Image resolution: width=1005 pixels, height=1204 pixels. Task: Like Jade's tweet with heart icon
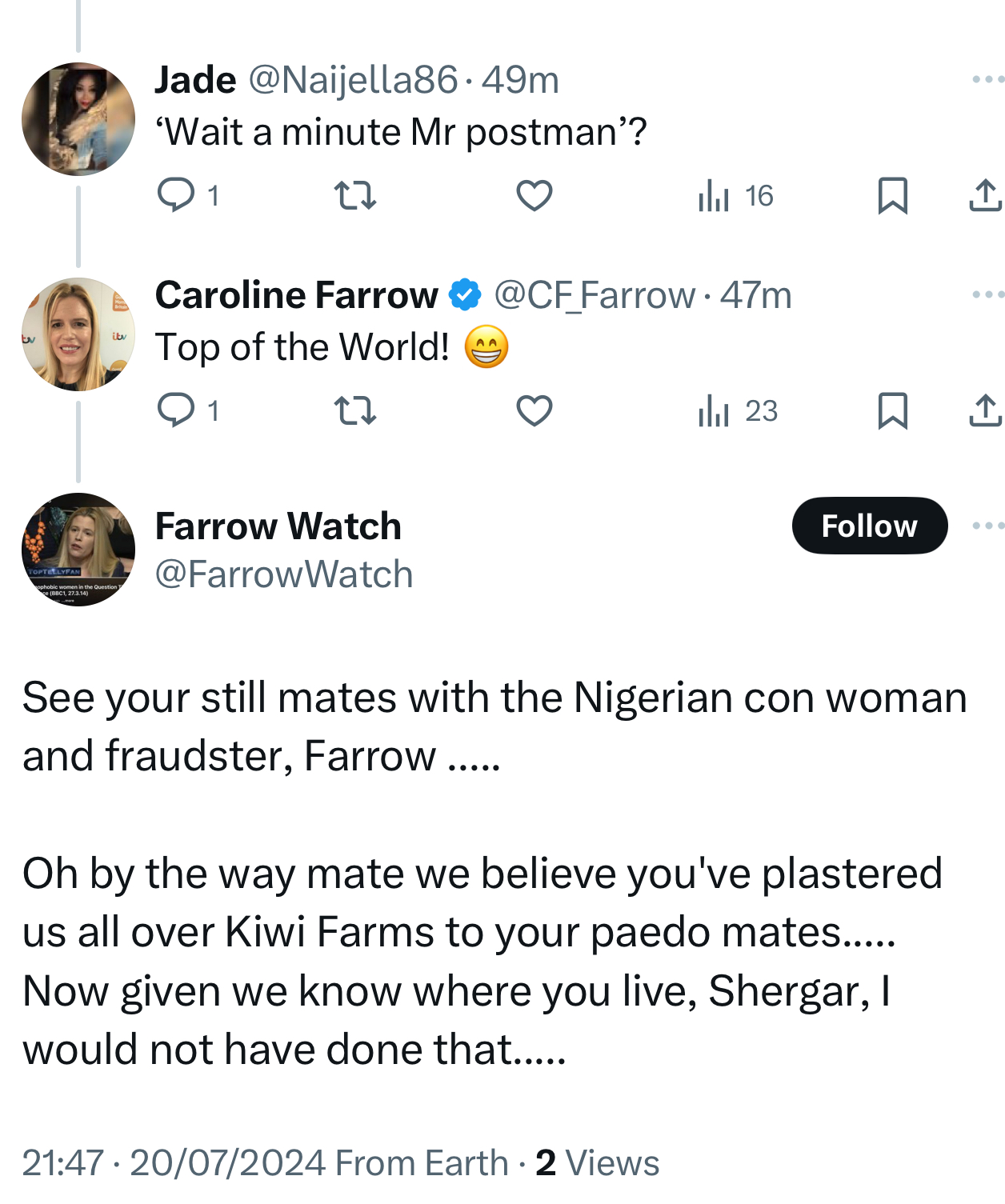click(534, 195)
